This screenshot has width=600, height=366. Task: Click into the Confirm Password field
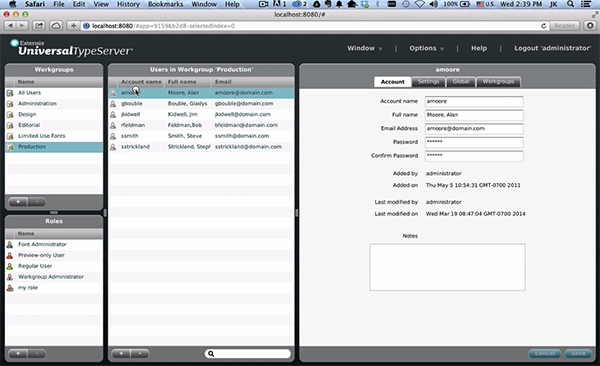(474, 156)
